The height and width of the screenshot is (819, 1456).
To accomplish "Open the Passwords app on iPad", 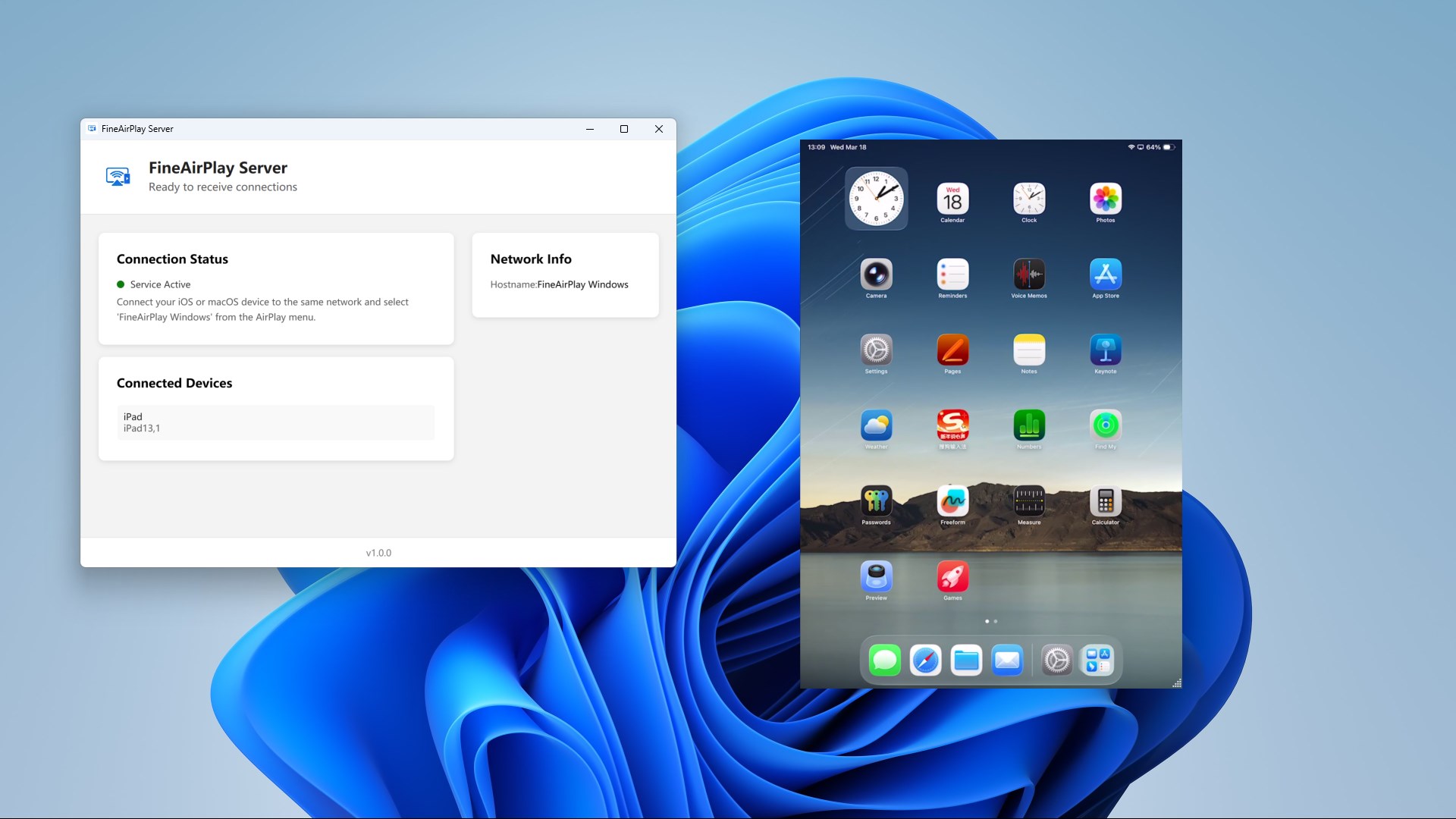I will point(876,500).
